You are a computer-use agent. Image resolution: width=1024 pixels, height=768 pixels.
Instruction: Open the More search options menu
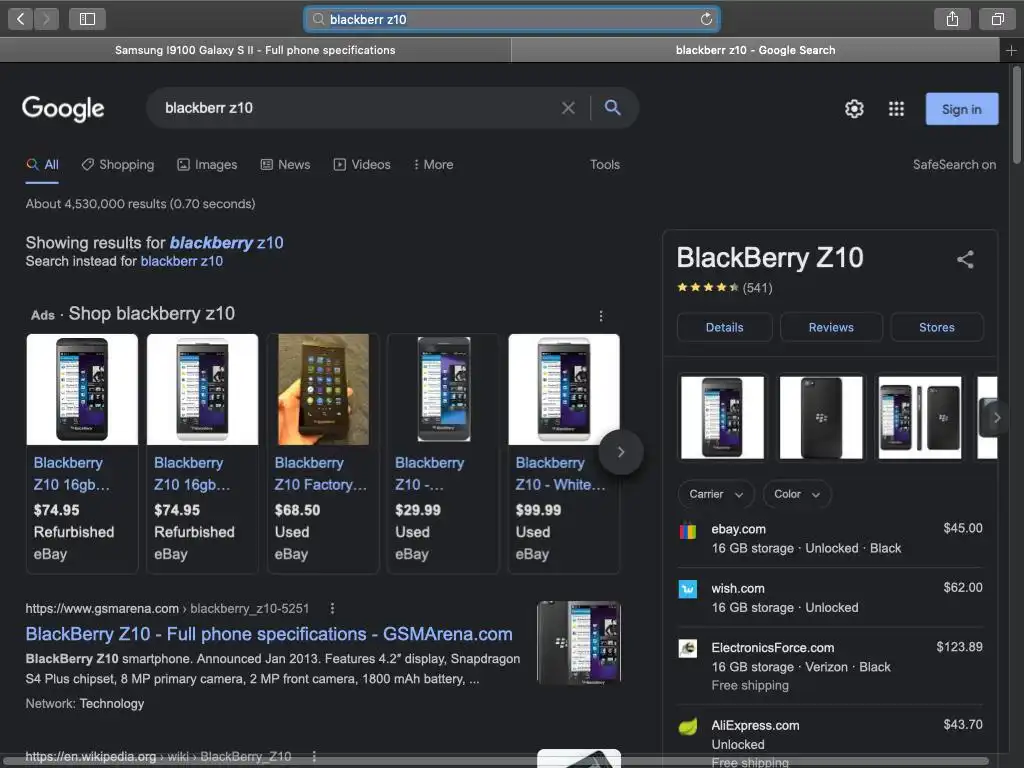coord(434,165)
